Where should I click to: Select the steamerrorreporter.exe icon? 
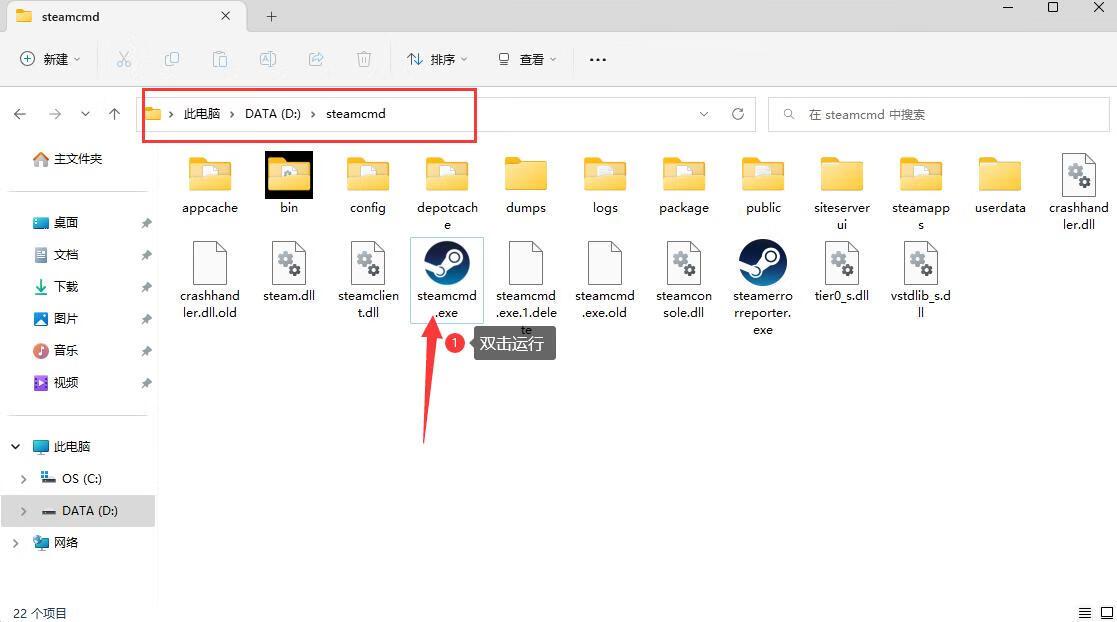click(762, 264)
